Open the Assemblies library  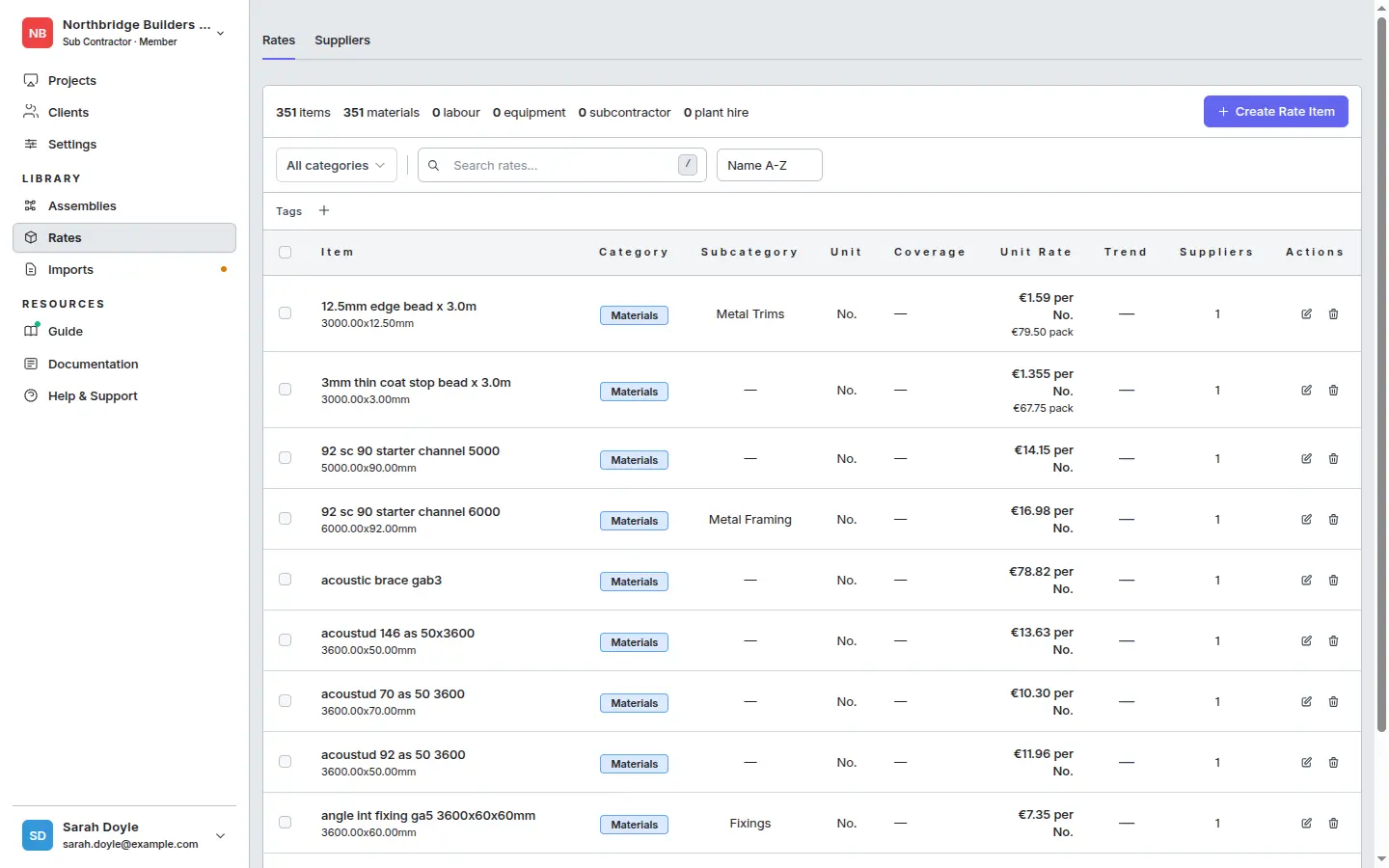point(123,205)
